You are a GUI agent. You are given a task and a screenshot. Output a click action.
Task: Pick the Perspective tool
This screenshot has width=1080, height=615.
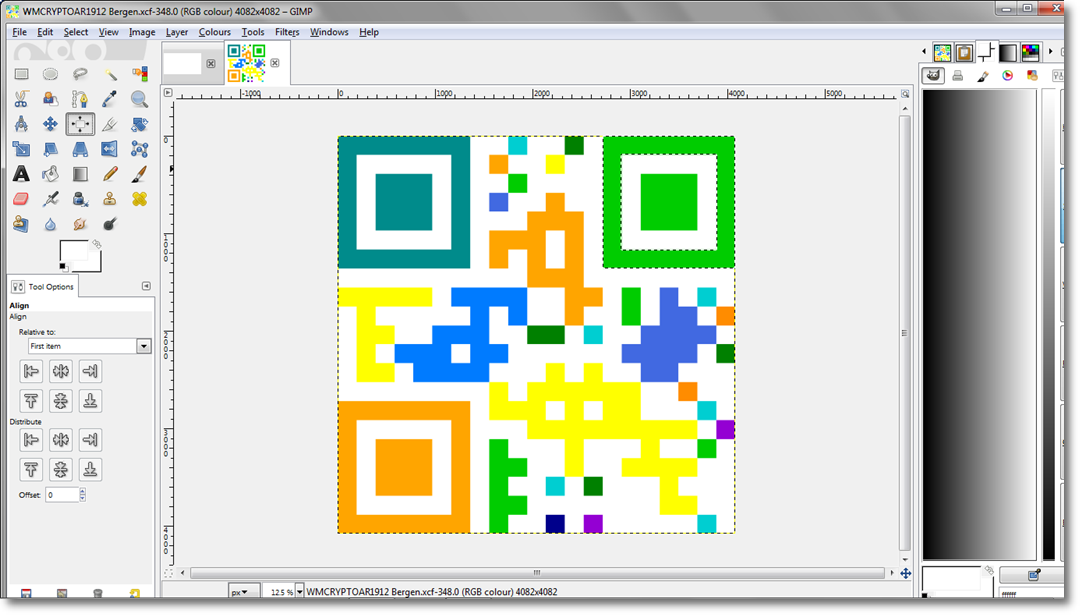pos(80,149)
